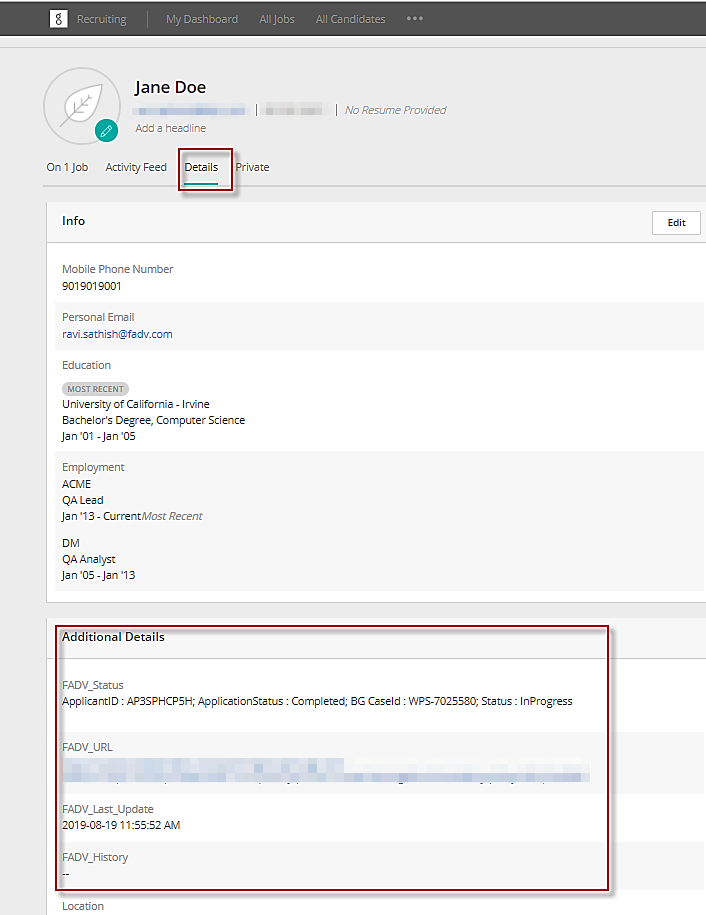The height and width of the screenshot is (915, 706).
Task: Click University of California - Irvine
Action: (x=136, y=404)
